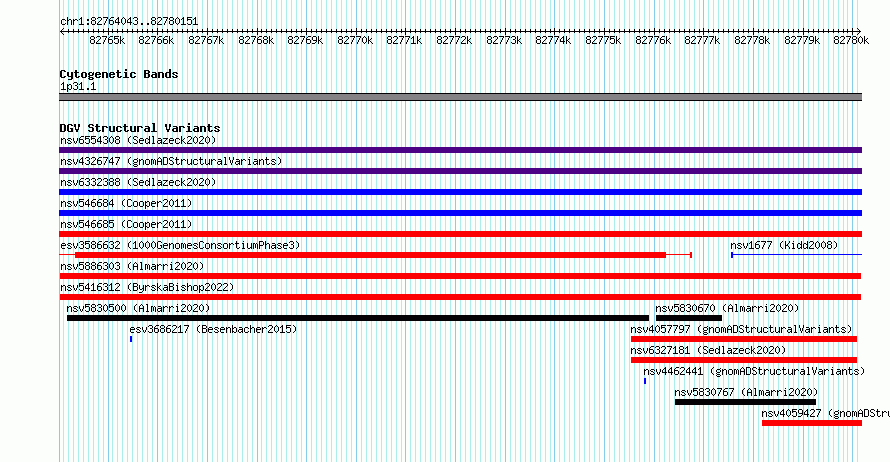Click the purple bar for nsv6554308
The height and width of the screenshot is (462, 890).
click(x=460, y=150)
